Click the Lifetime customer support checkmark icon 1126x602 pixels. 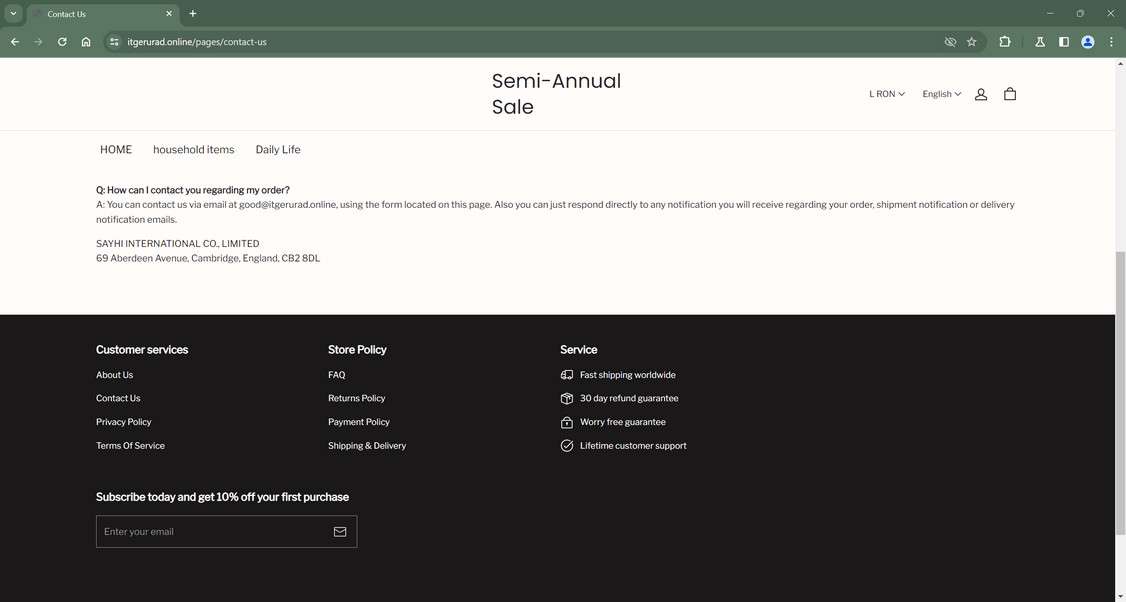567,445
